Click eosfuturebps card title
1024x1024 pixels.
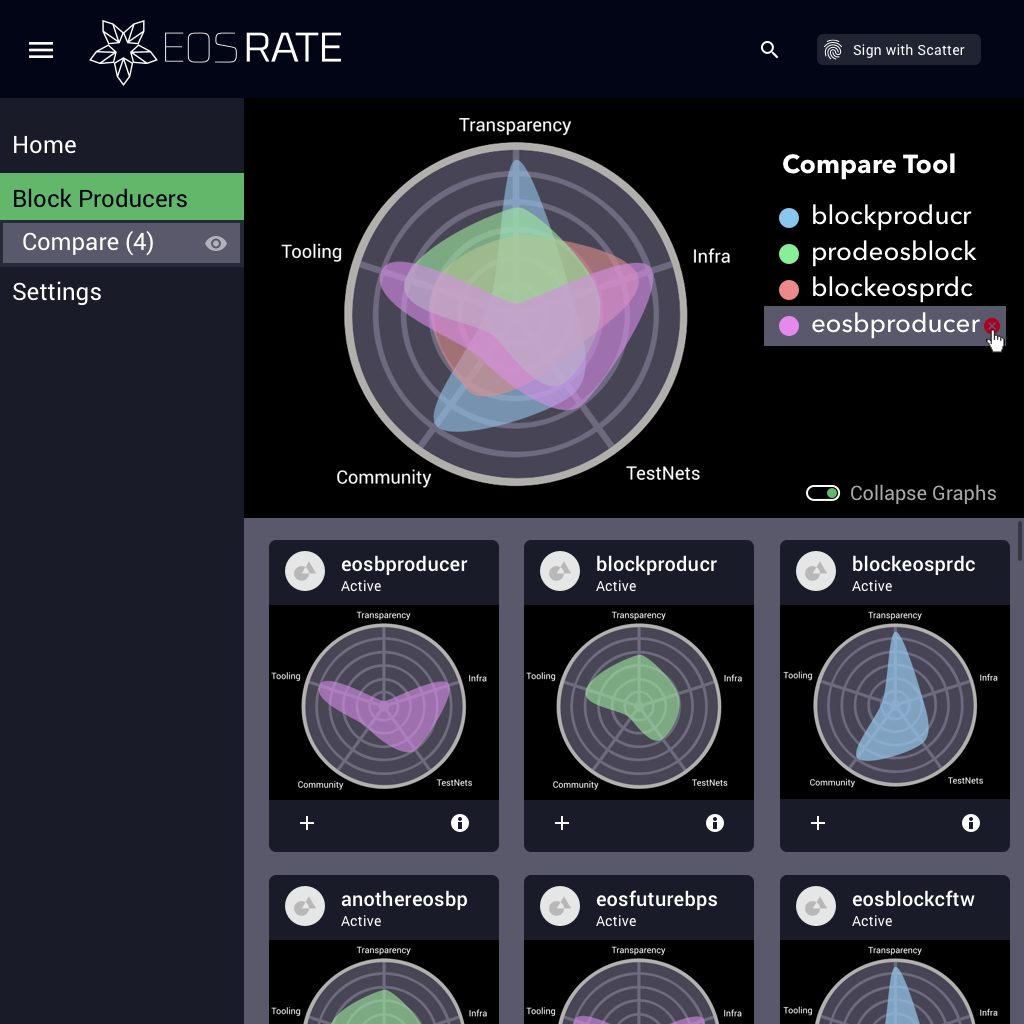656,899
